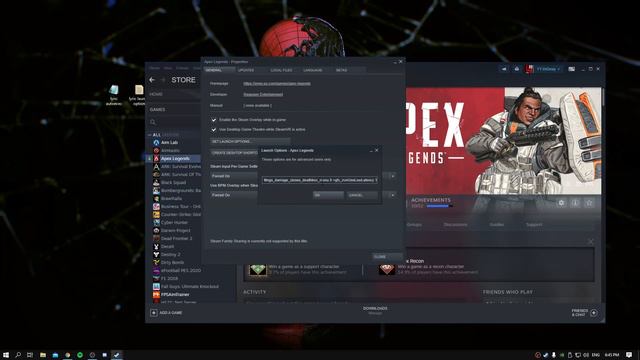The image size is (640, 360).
Task: Select Dead Frontier 2 icon in library
Action: (156, 238)
